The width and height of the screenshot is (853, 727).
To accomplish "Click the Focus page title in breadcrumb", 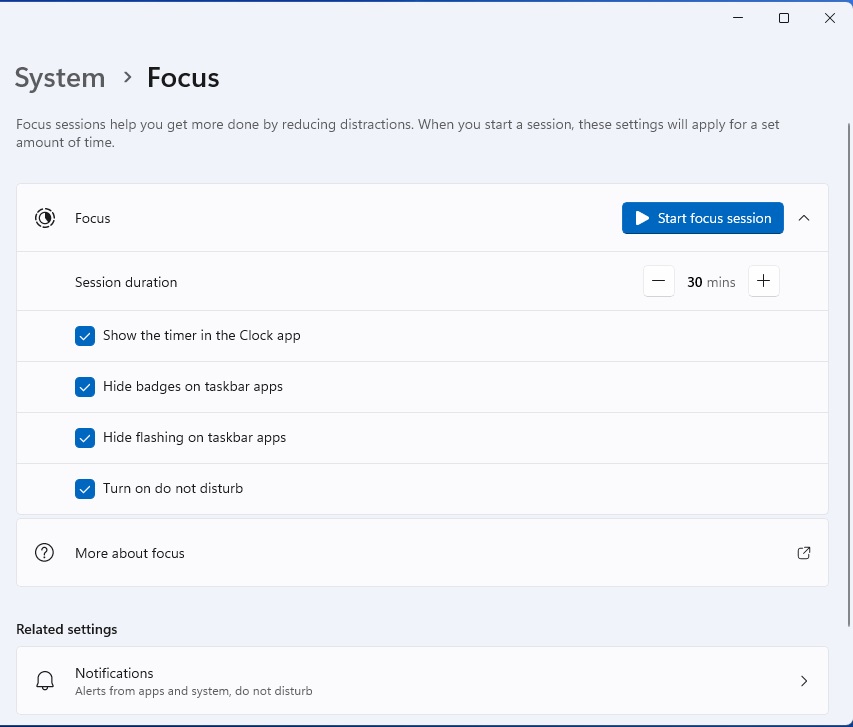I will [183, 78].
